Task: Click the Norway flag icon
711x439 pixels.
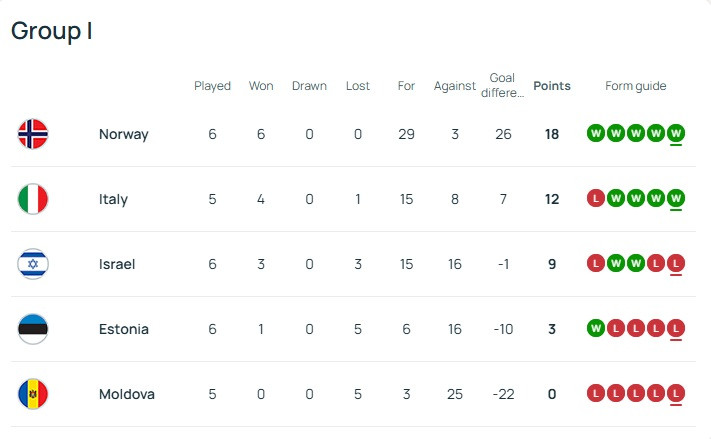Action: coord(33,134)
